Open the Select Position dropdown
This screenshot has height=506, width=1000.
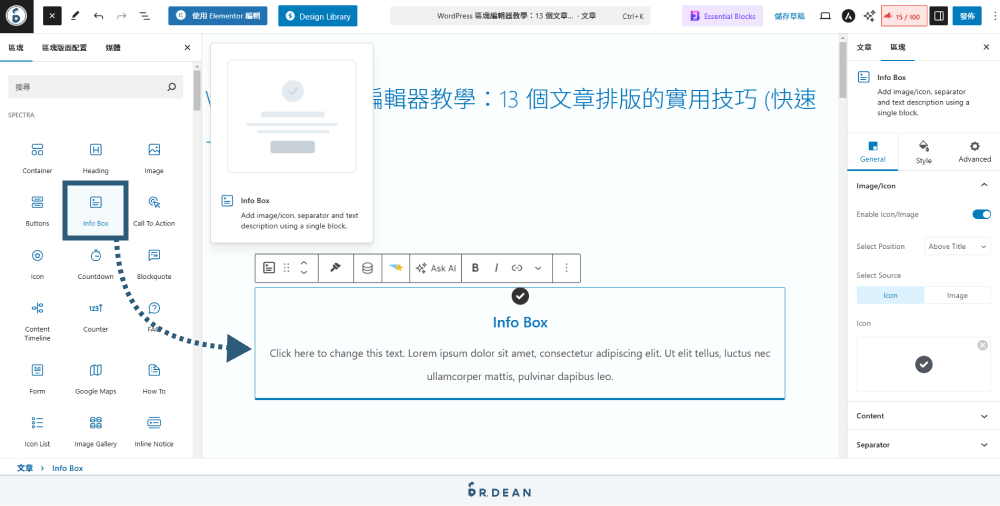coord(957,246)
